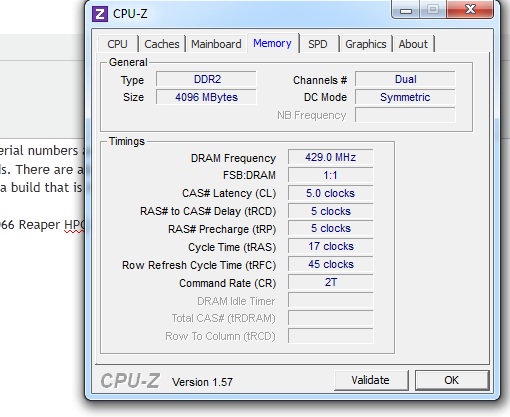
Task: Open the Graphics tab
Action: 366,44
